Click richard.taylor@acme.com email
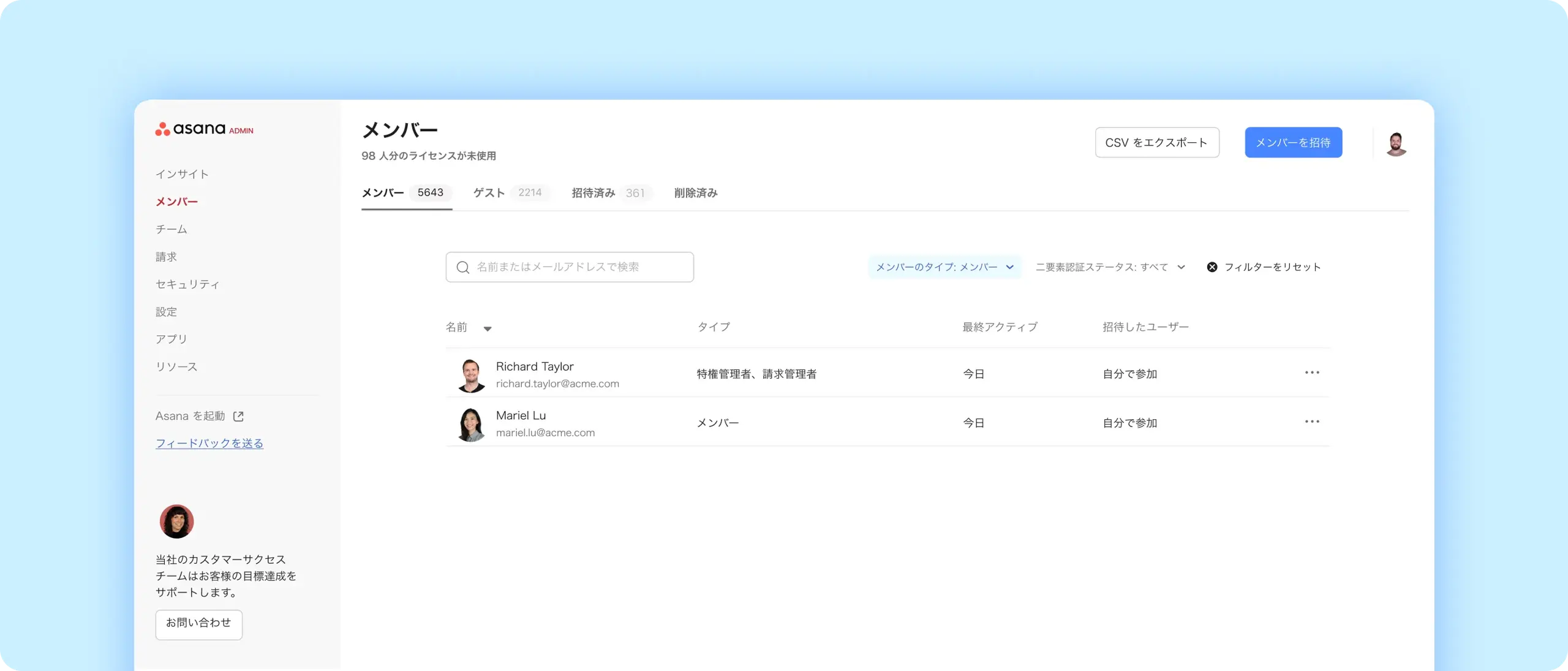The height and width of the screenshot is (671, 1568). (x=557, y=384)
